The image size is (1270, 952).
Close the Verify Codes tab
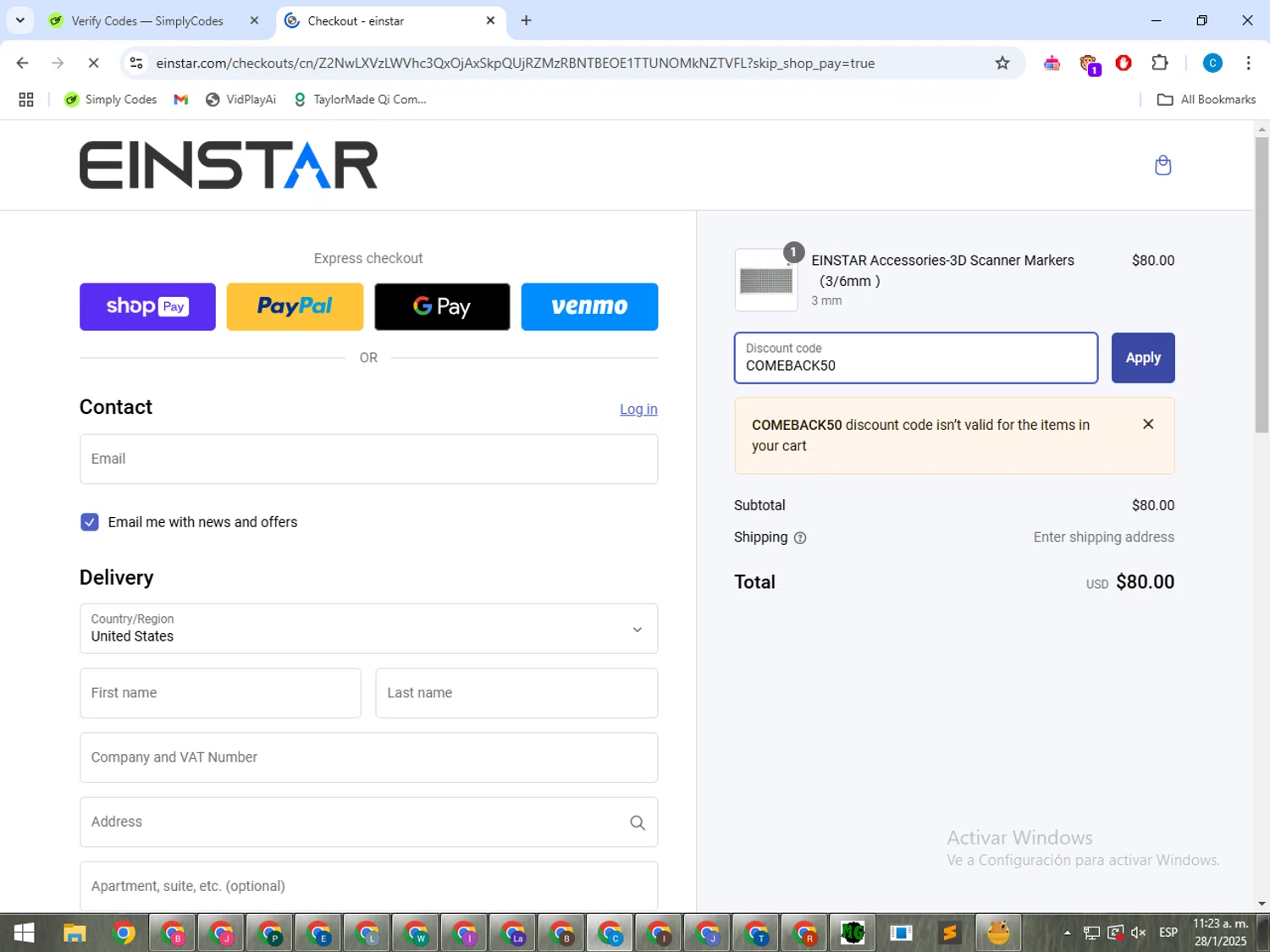pyautogui.click(x=254, y=21)
